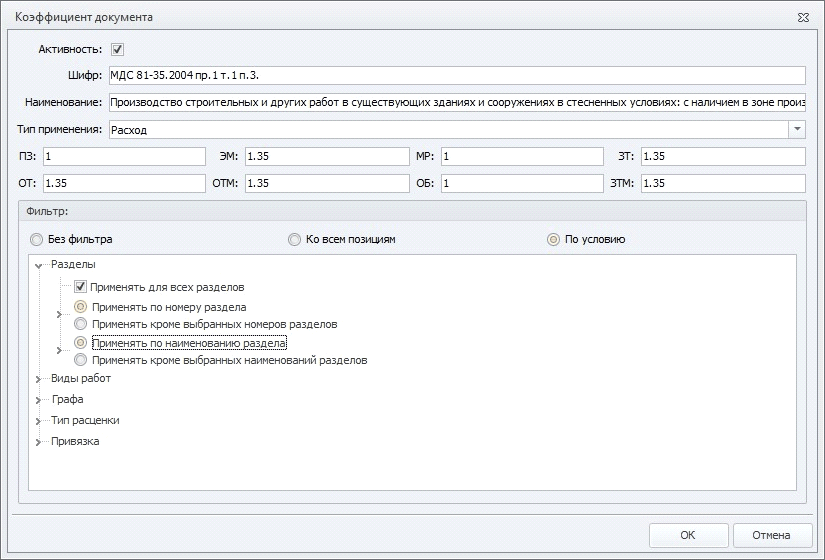Expand the Виды работ node

pos(39,380)
